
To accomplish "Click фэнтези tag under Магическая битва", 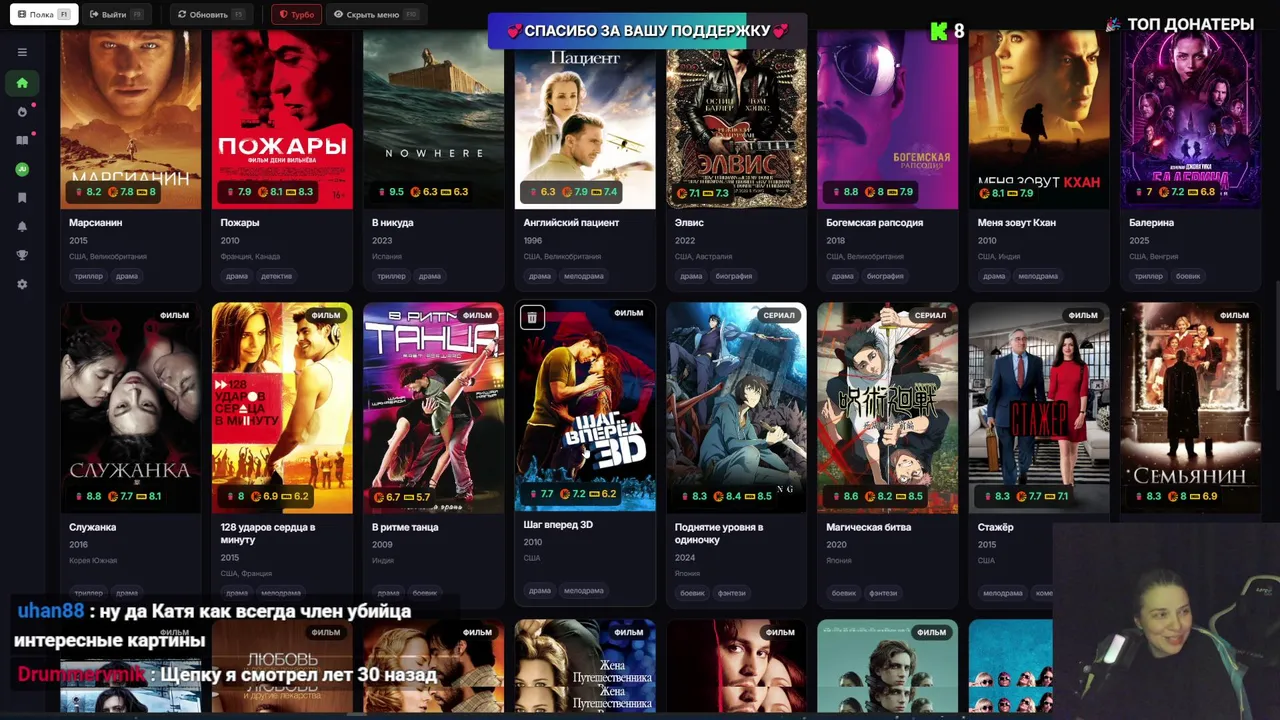I will (x=883, y=593).
